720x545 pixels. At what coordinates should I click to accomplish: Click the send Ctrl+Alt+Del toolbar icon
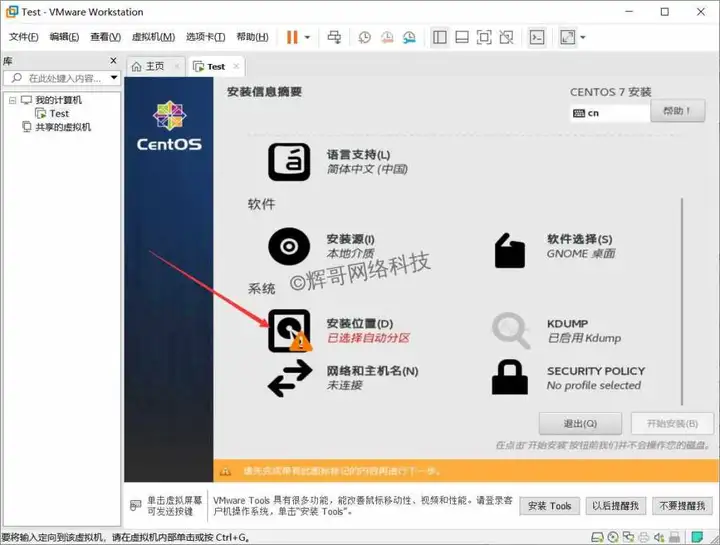coord(334,37)
